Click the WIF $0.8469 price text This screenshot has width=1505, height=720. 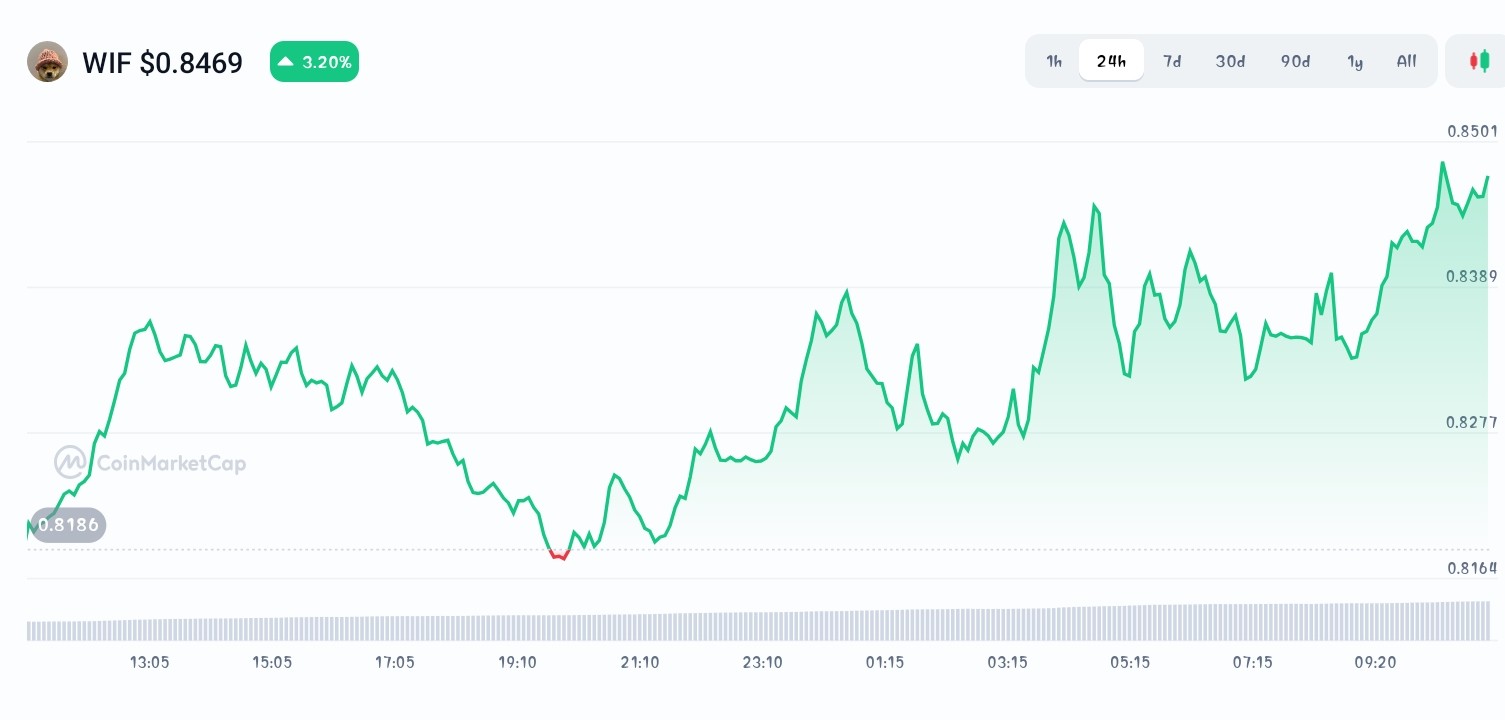163,63
